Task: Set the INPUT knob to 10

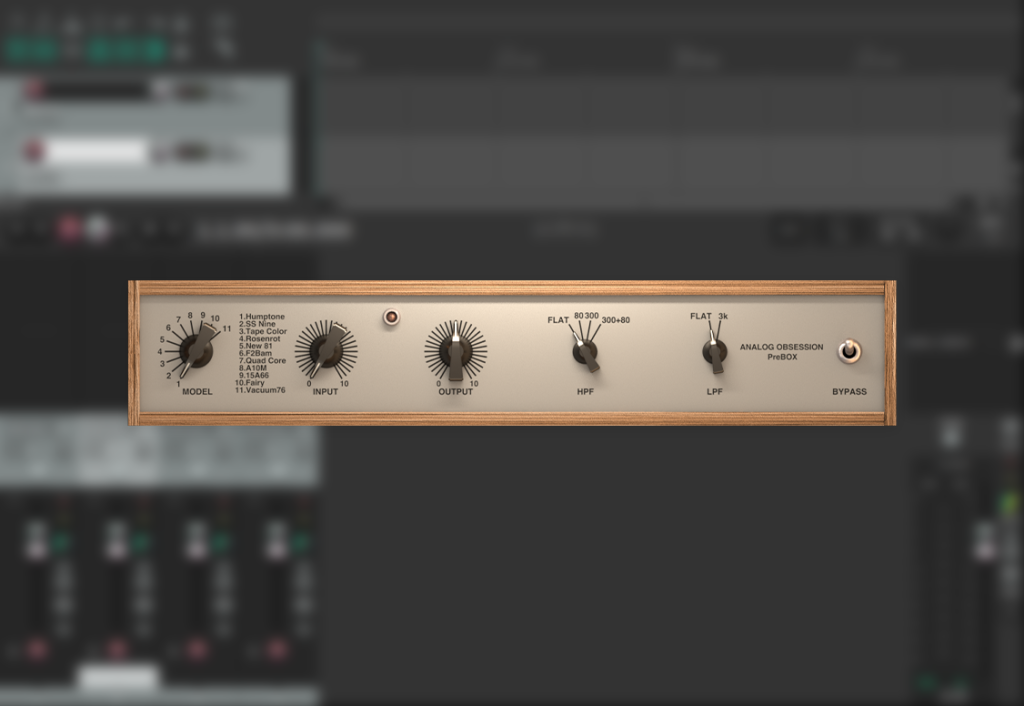Action: tap(346, 381)
